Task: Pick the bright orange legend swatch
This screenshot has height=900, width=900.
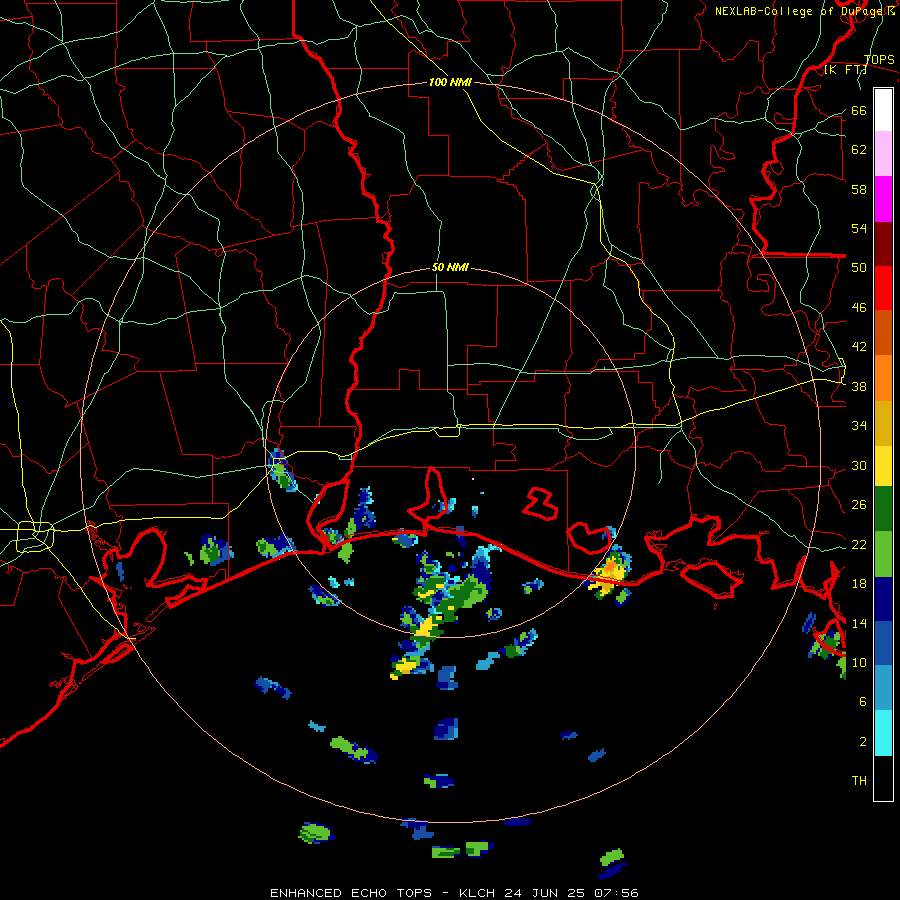Action: click(x=883, y=378)
